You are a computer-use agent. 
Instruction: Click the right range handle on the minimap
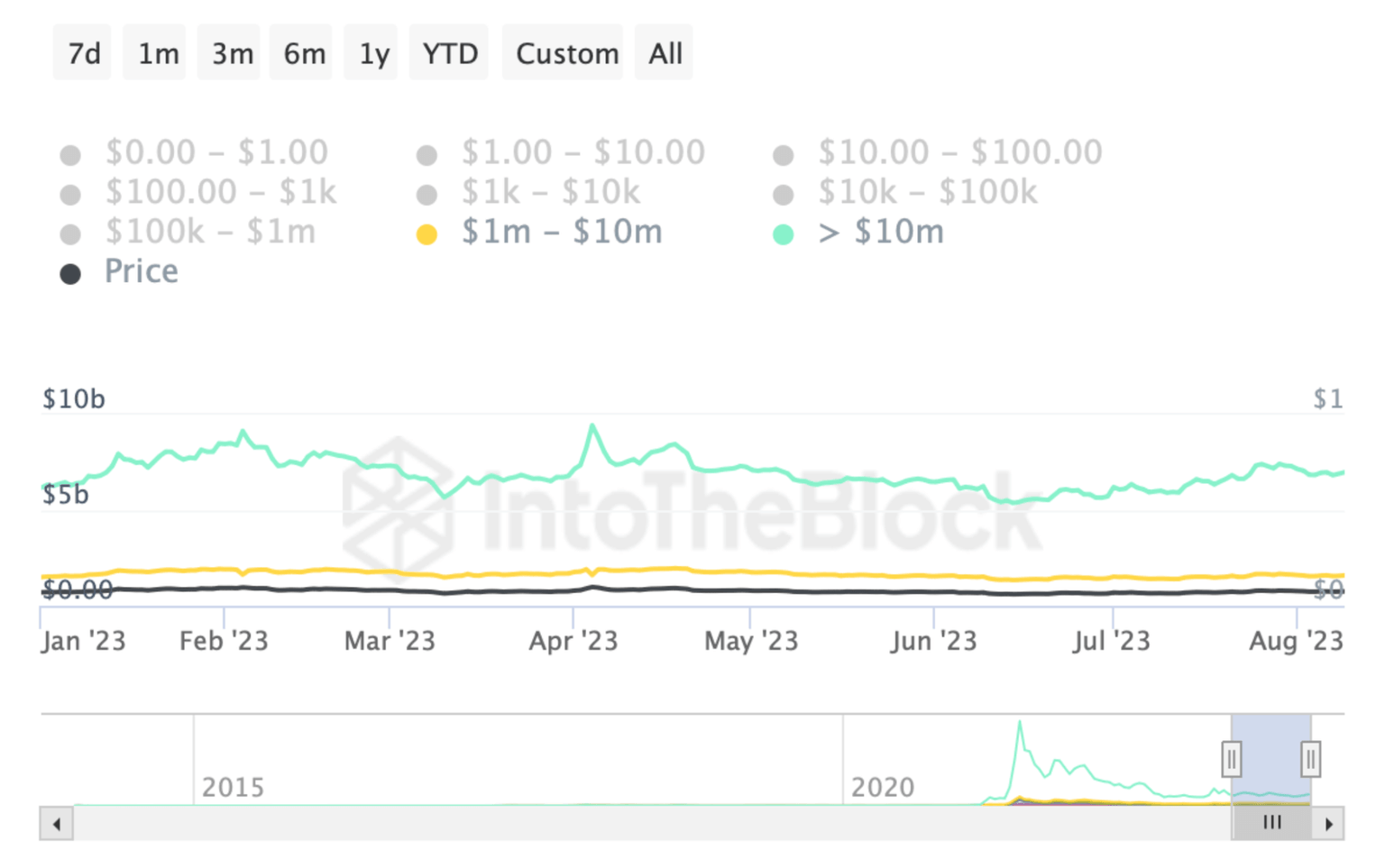[1309, 760]
